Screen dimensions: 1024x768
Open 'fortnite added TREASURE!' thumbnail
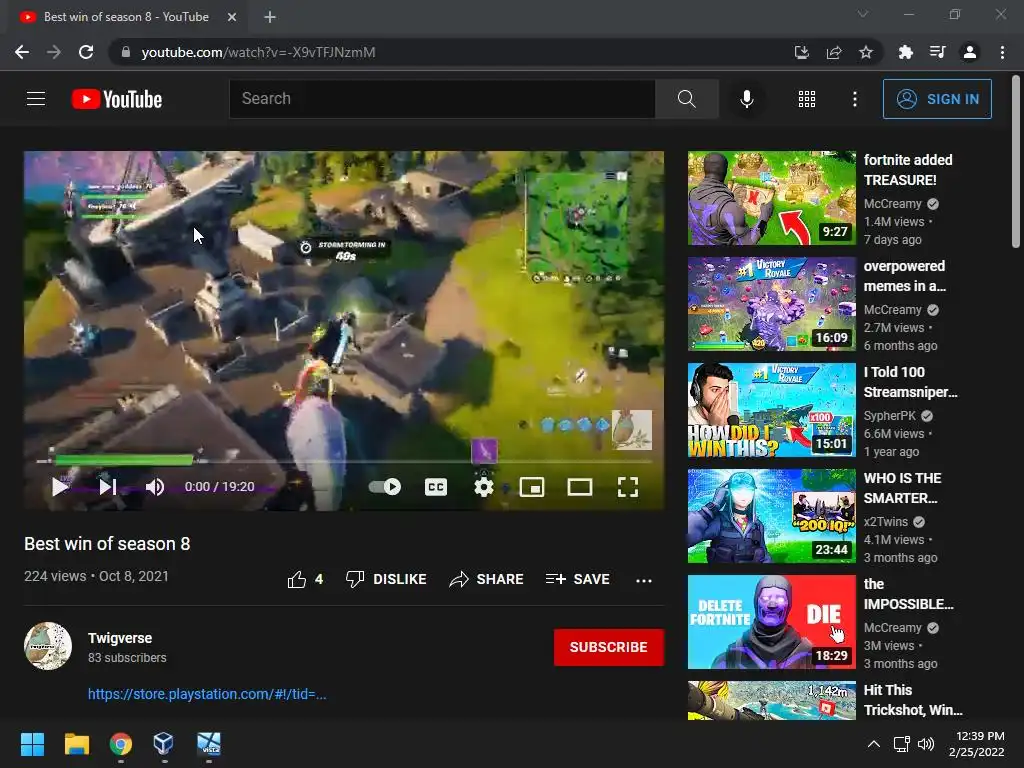[771, 198]
